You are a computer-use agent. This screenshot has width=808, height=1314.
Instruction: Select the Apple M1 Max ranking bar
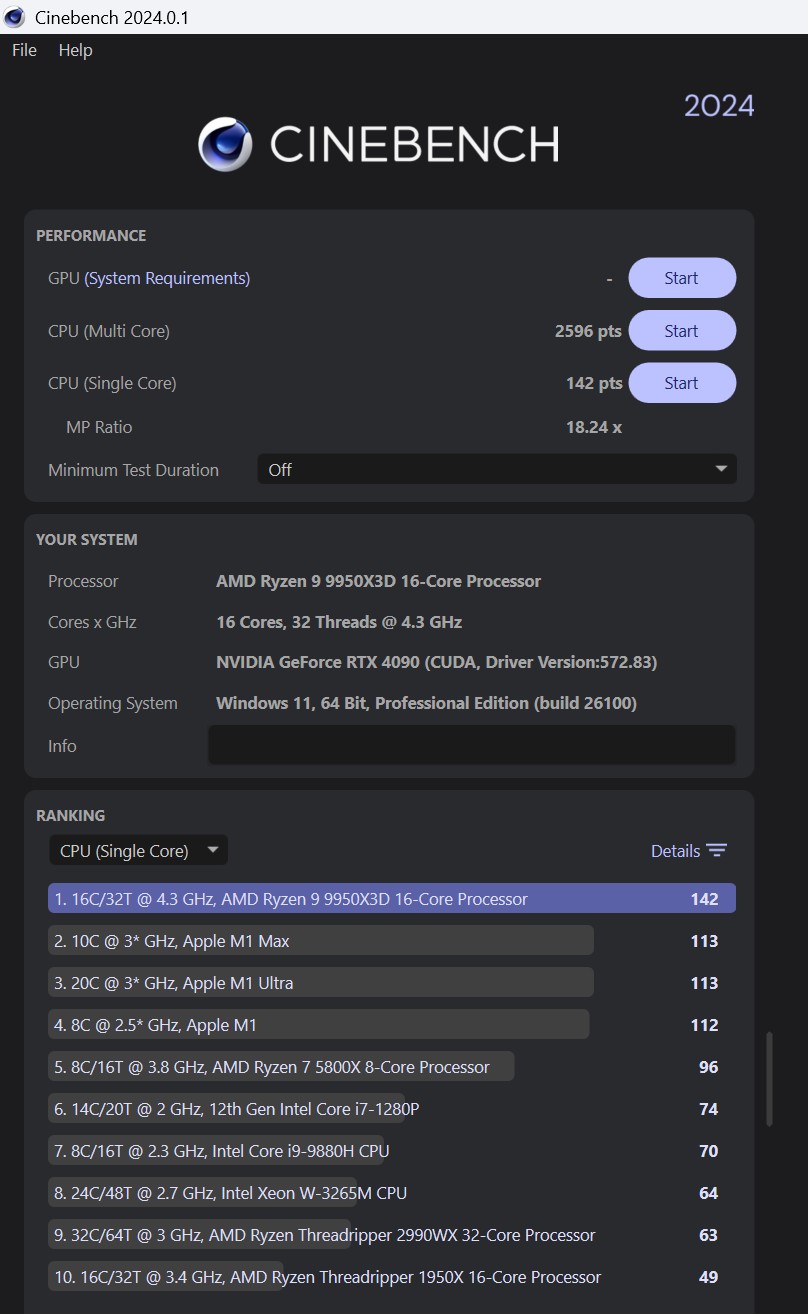pyautogui.click(x=320, y=941)
